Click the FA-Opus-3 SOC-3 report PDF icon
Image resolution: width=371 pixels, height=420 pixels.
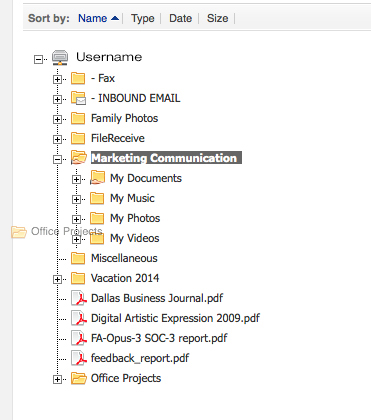79,338
